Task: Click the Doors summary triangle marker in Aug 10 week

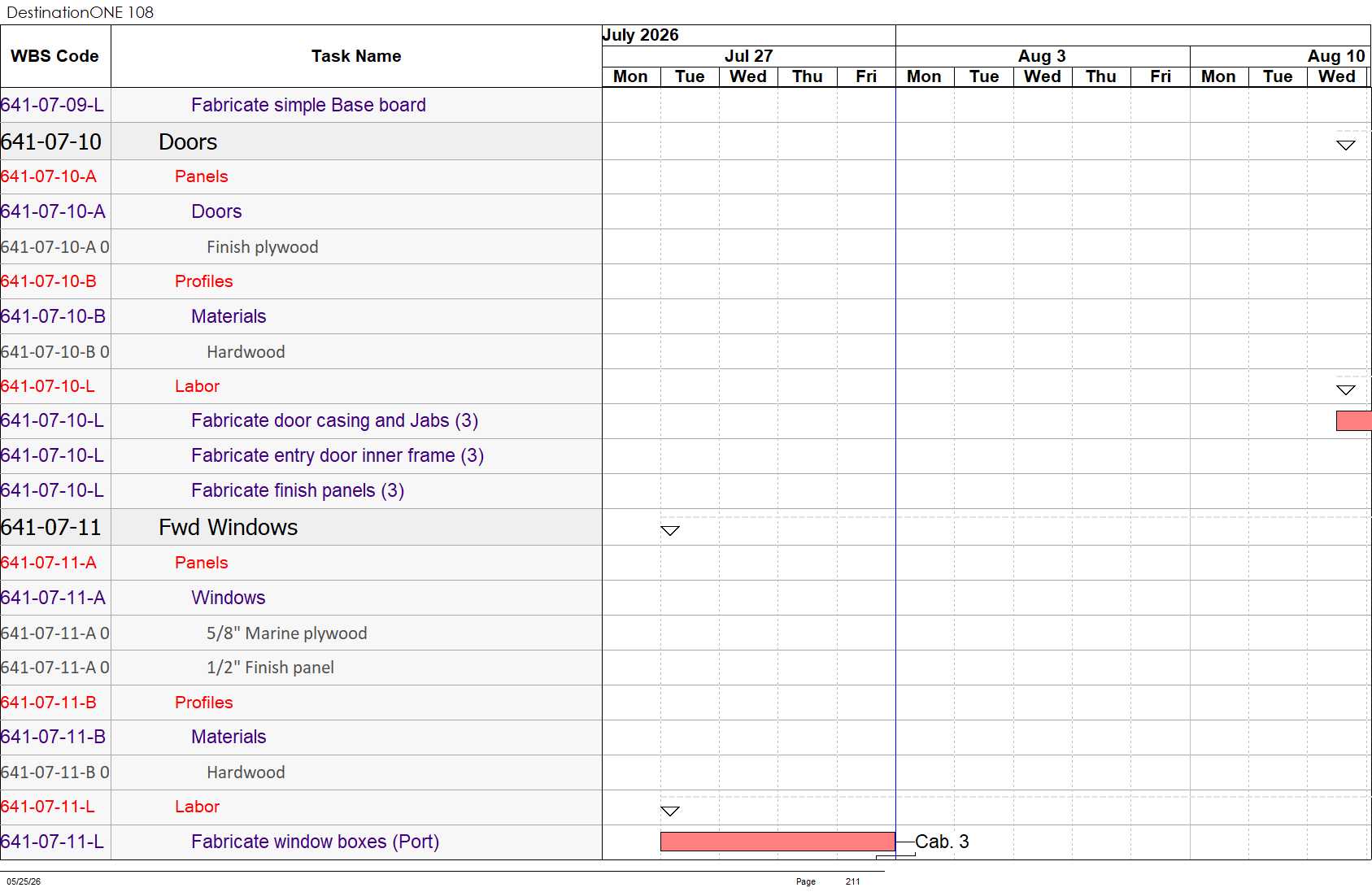Action: [x=1346, y=146]
